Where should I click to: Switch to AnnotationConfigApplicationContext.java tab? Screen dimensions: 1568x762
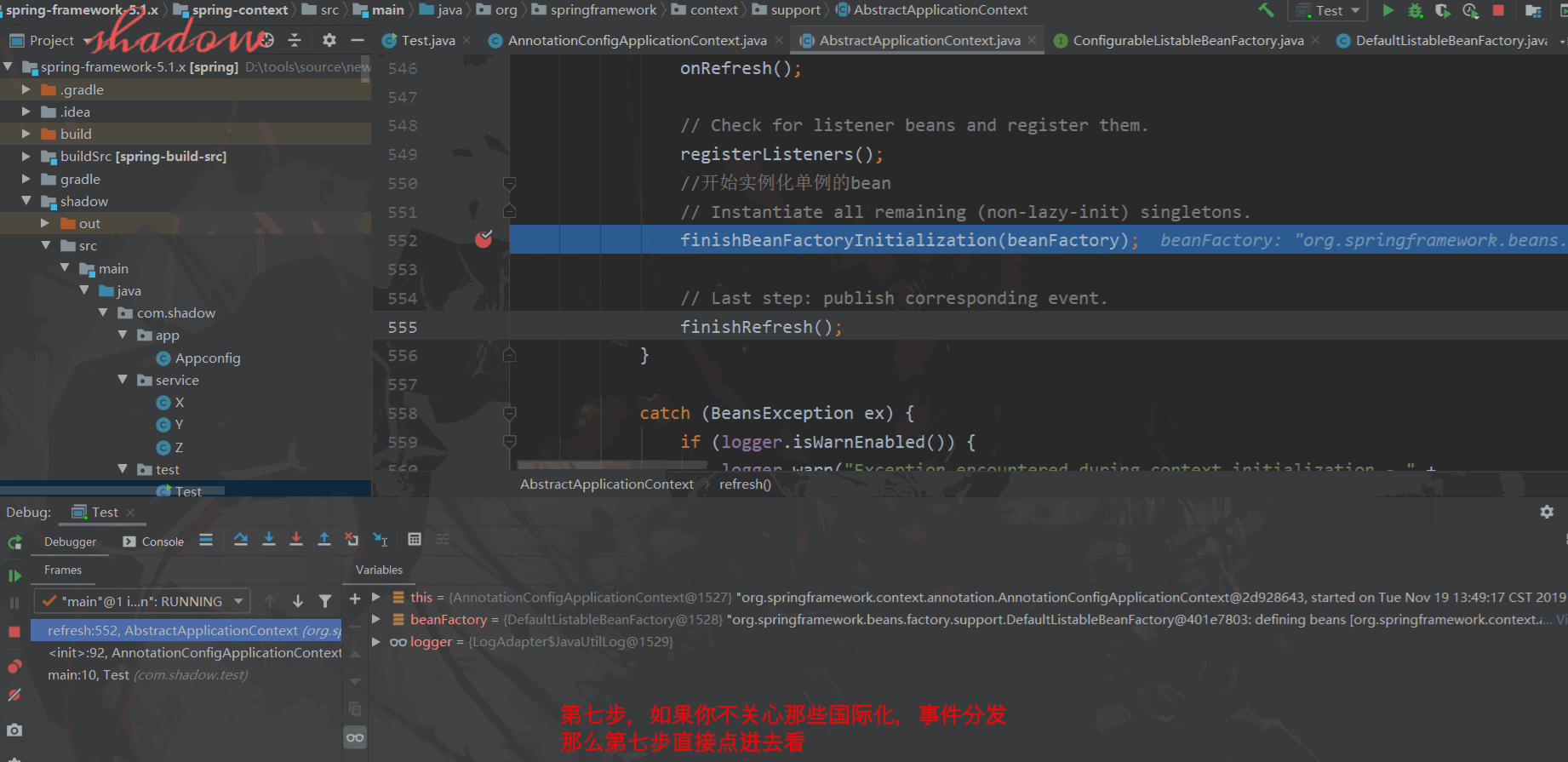[637, 40]
